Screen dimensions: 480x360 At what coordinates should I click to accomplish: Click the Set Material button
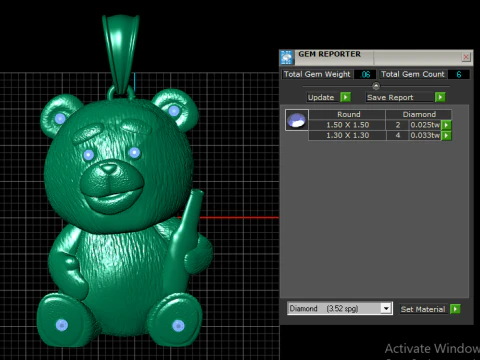(423, 309)
